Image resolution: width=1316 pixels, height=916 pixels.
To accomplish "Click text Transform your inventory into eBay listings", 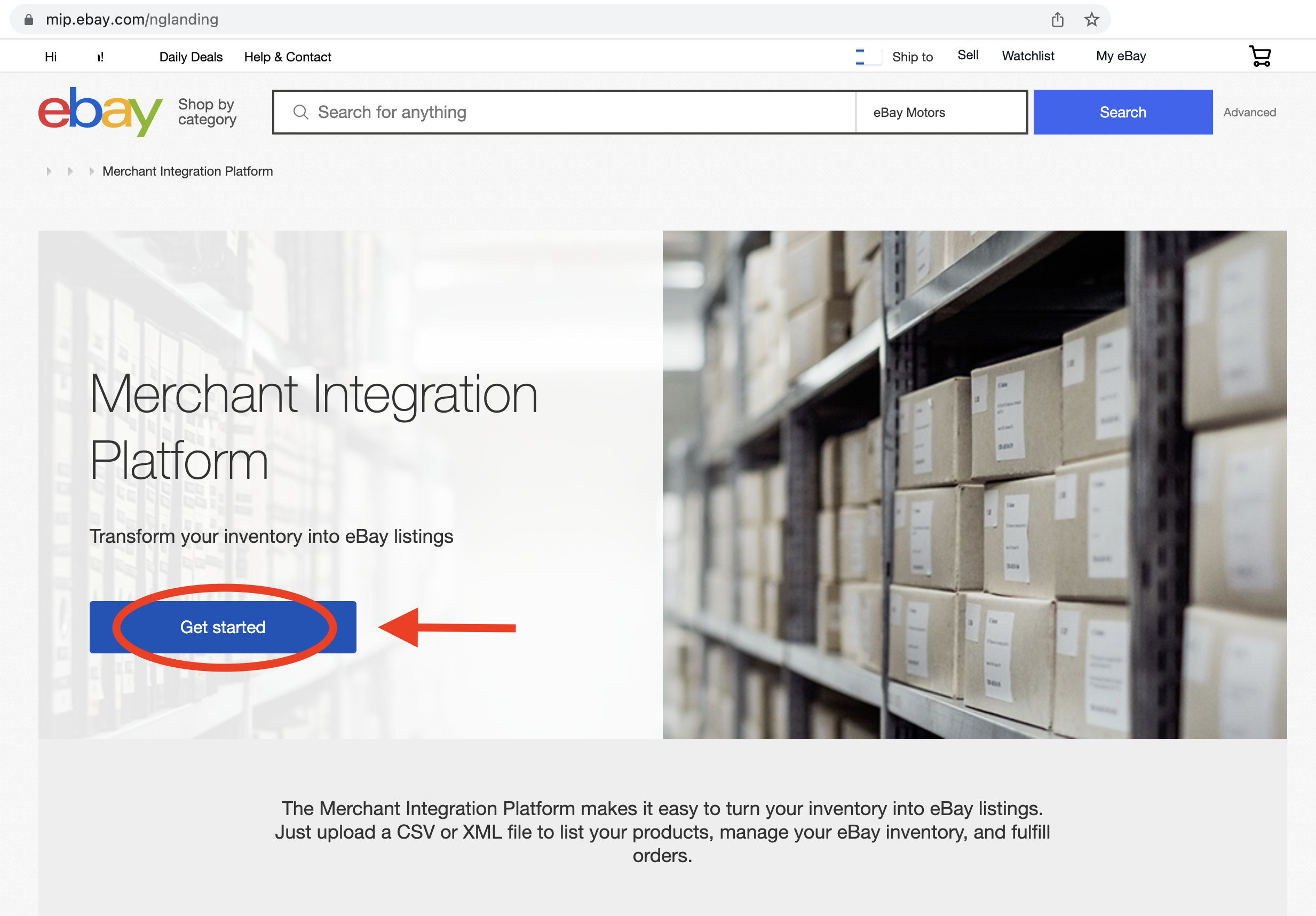I will pos(271,536).
